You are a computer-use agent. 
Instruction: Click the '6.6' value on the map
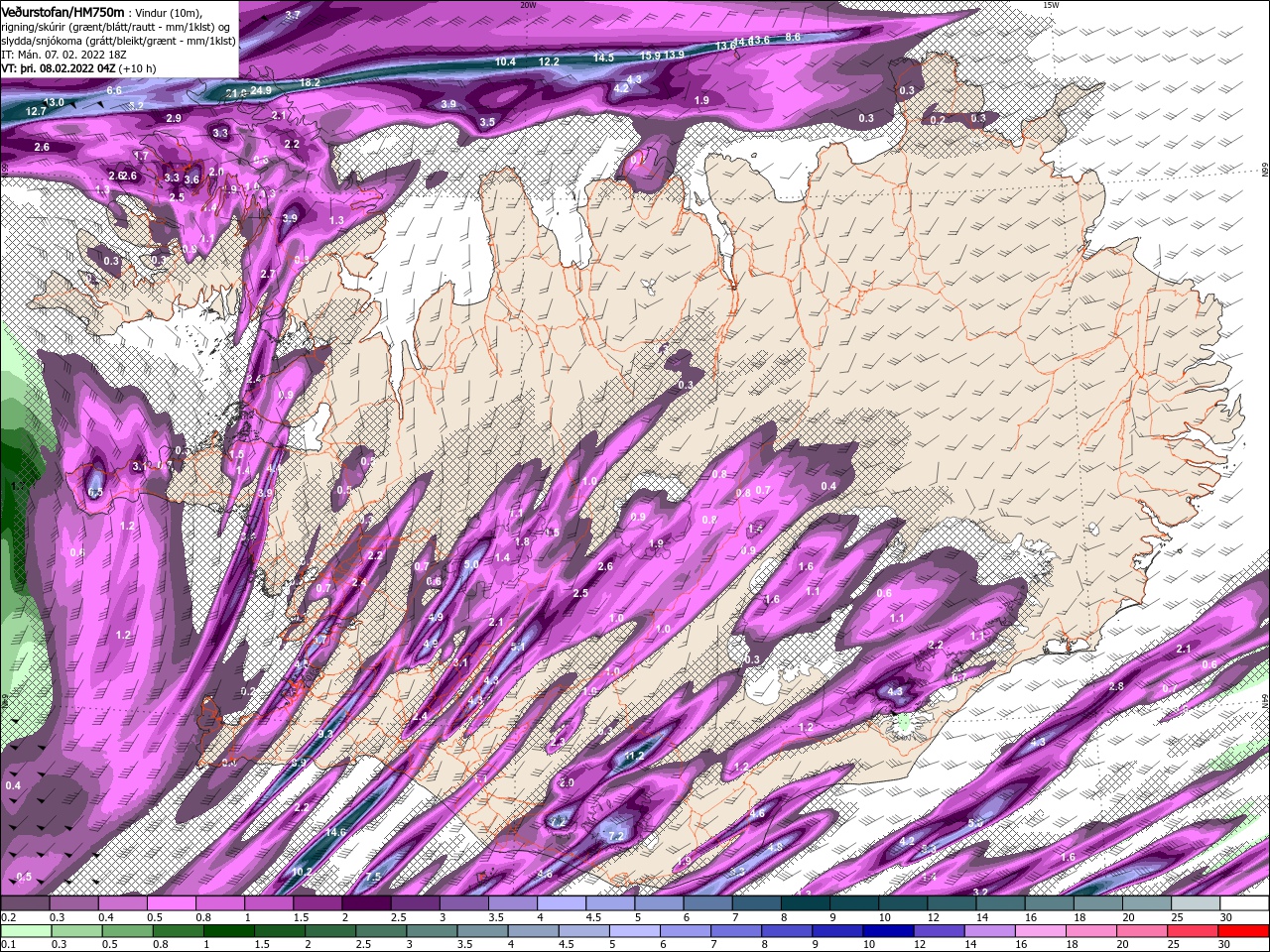pyautogui.click(x=114, y=90)
